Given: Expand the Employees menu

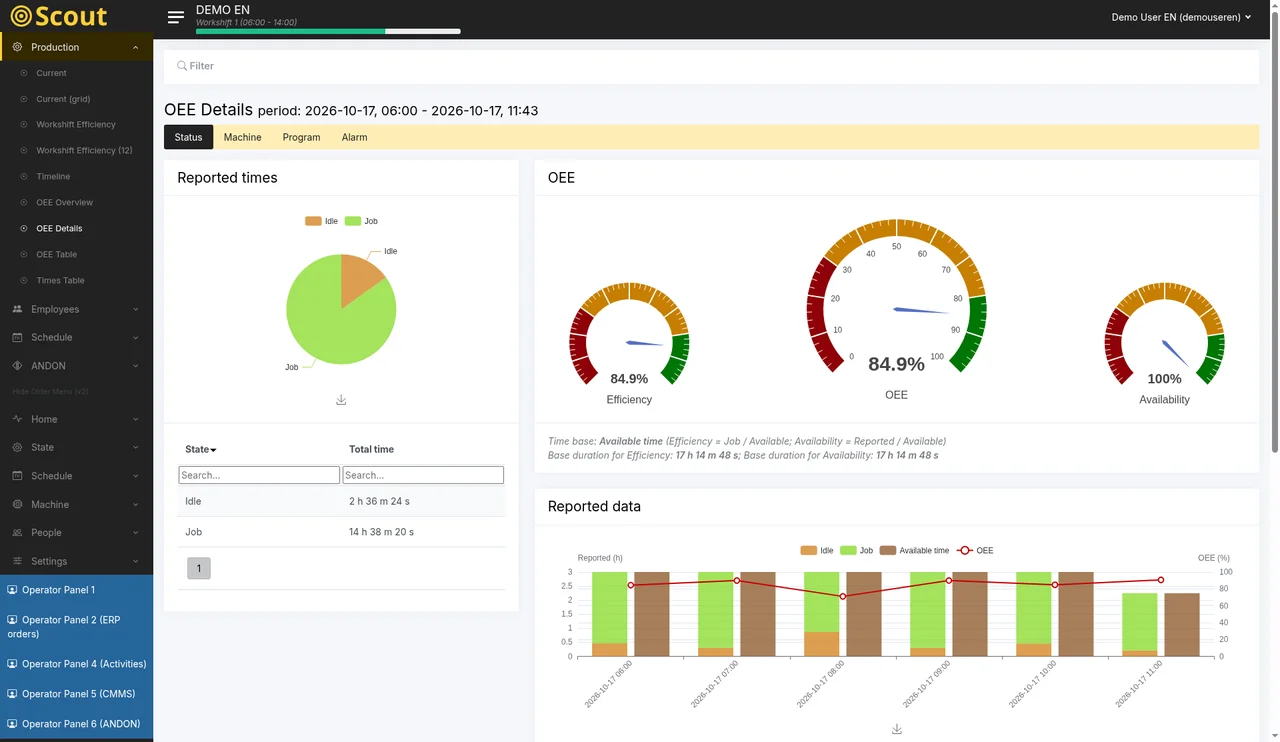Looking at the screenshot, I should pyautogui.click(x=135, y=309).
